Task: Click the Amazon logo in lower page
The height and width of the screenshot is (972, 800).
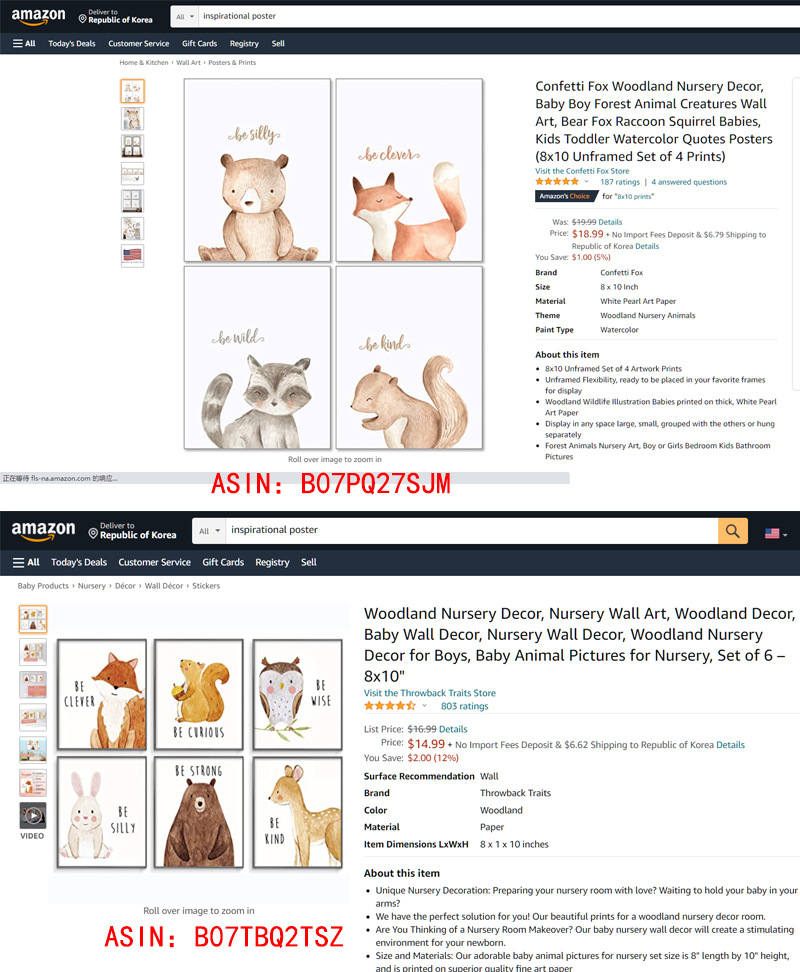Action: 43,530
